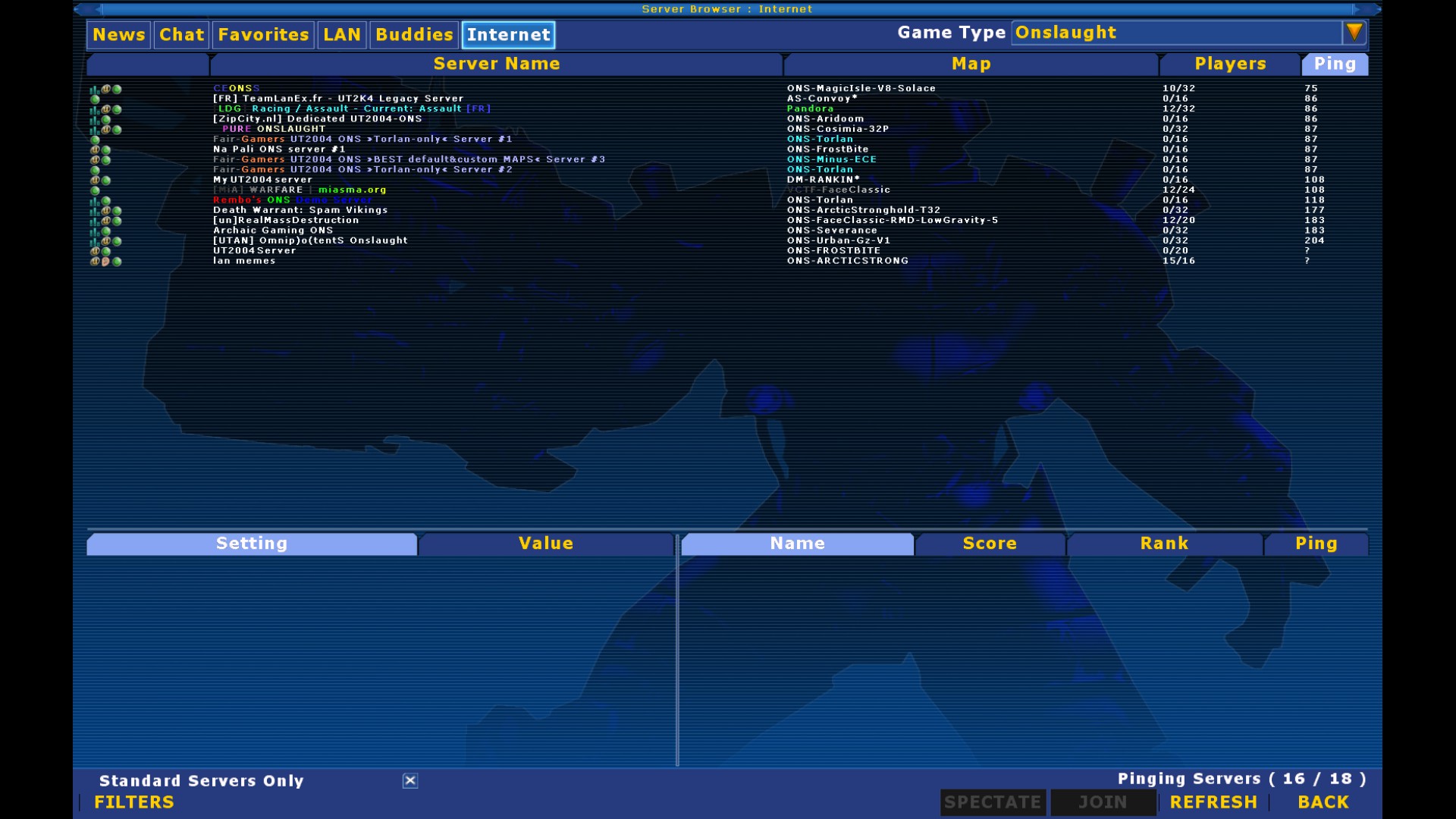
Task: Open the Buddies tab
Action: pyautogui.click(x=414, y=35)
